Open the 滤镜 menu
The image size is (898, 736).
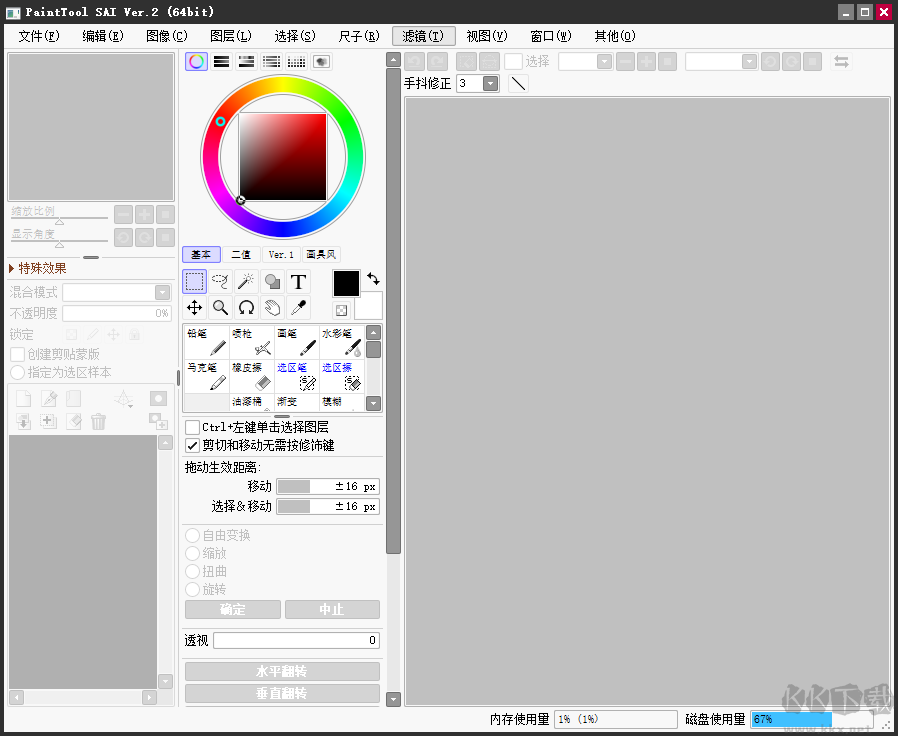tap(423, 36)
